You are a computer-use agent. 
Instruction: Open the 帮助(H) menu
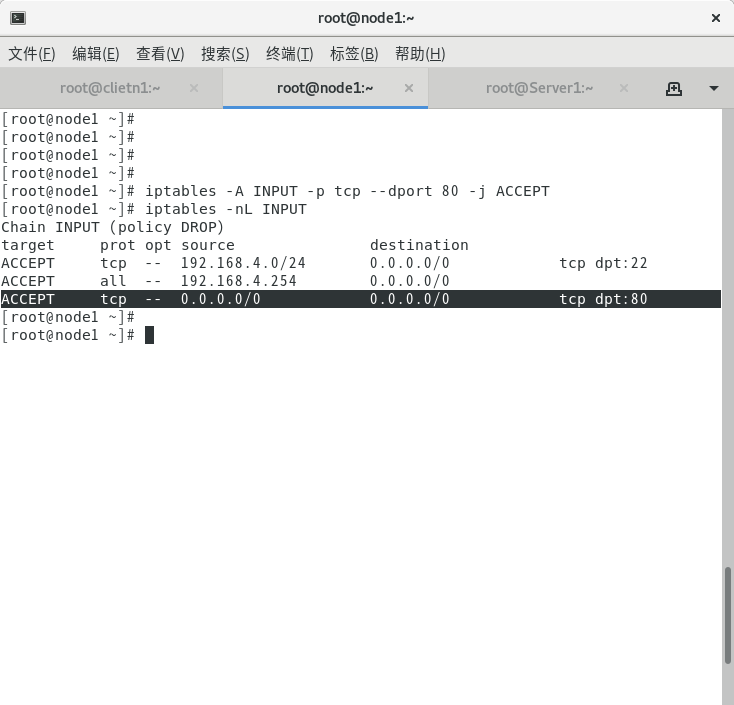pyautogui.click(x=420, y=54)
